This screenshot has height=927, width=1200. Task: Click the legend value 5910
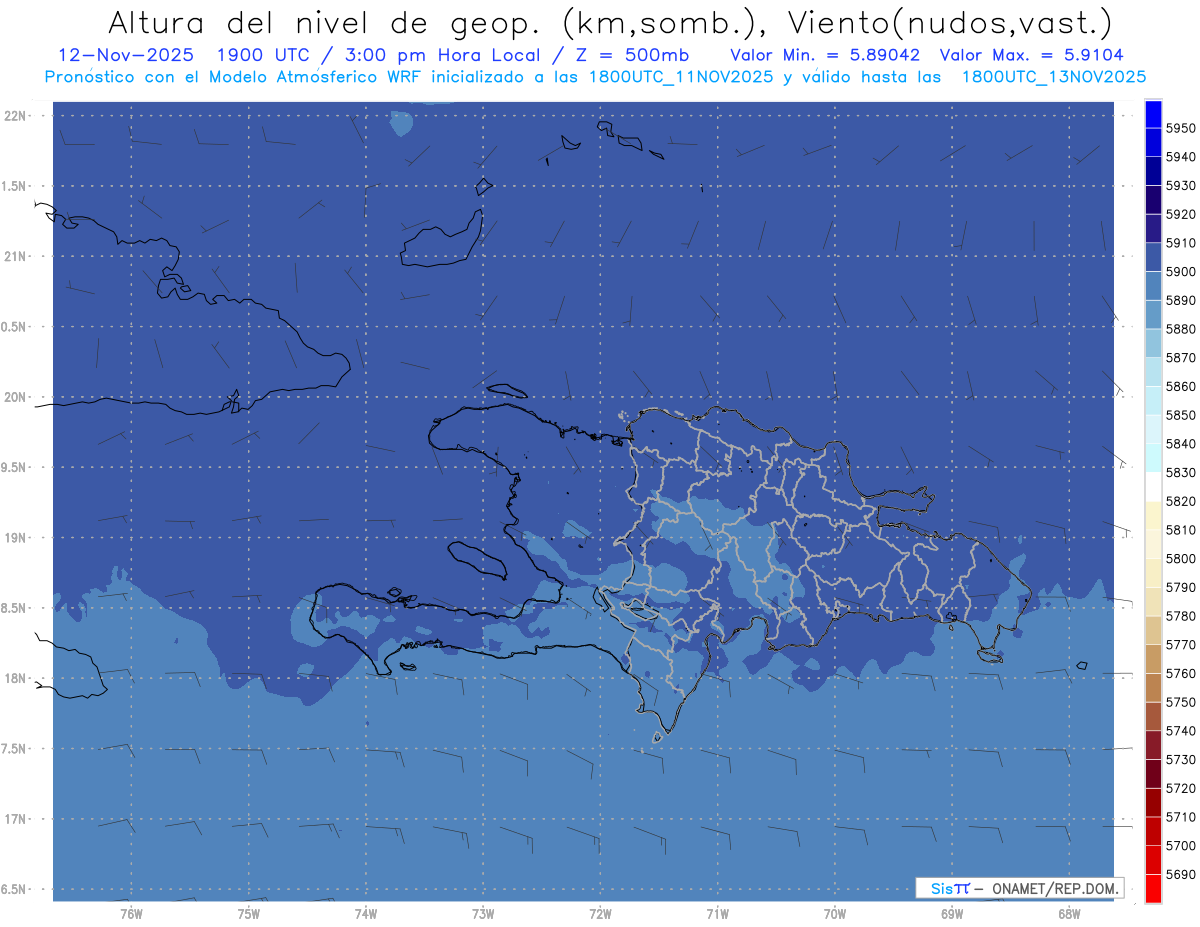coord(1180,243)
